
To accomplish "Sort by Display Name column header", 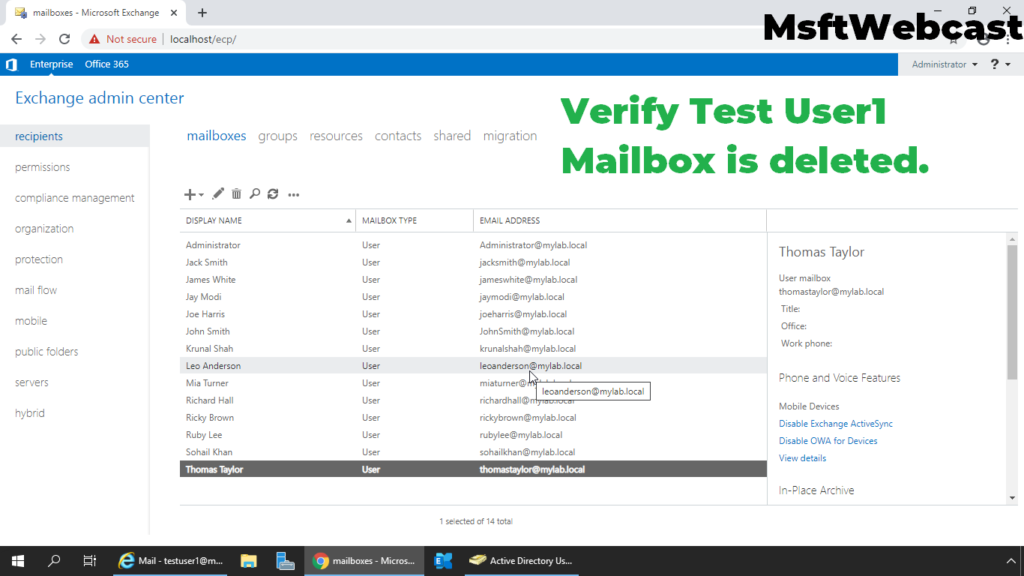I will point(268,221).
